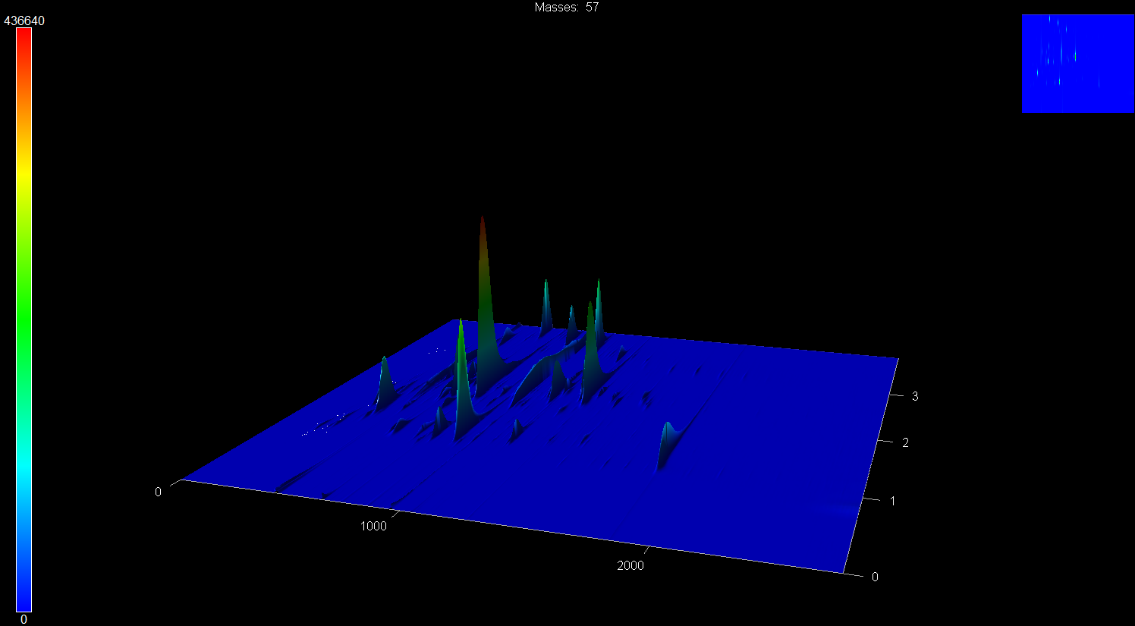
Task: Select the "Masses: 57" title text
Action: point(567,7)
